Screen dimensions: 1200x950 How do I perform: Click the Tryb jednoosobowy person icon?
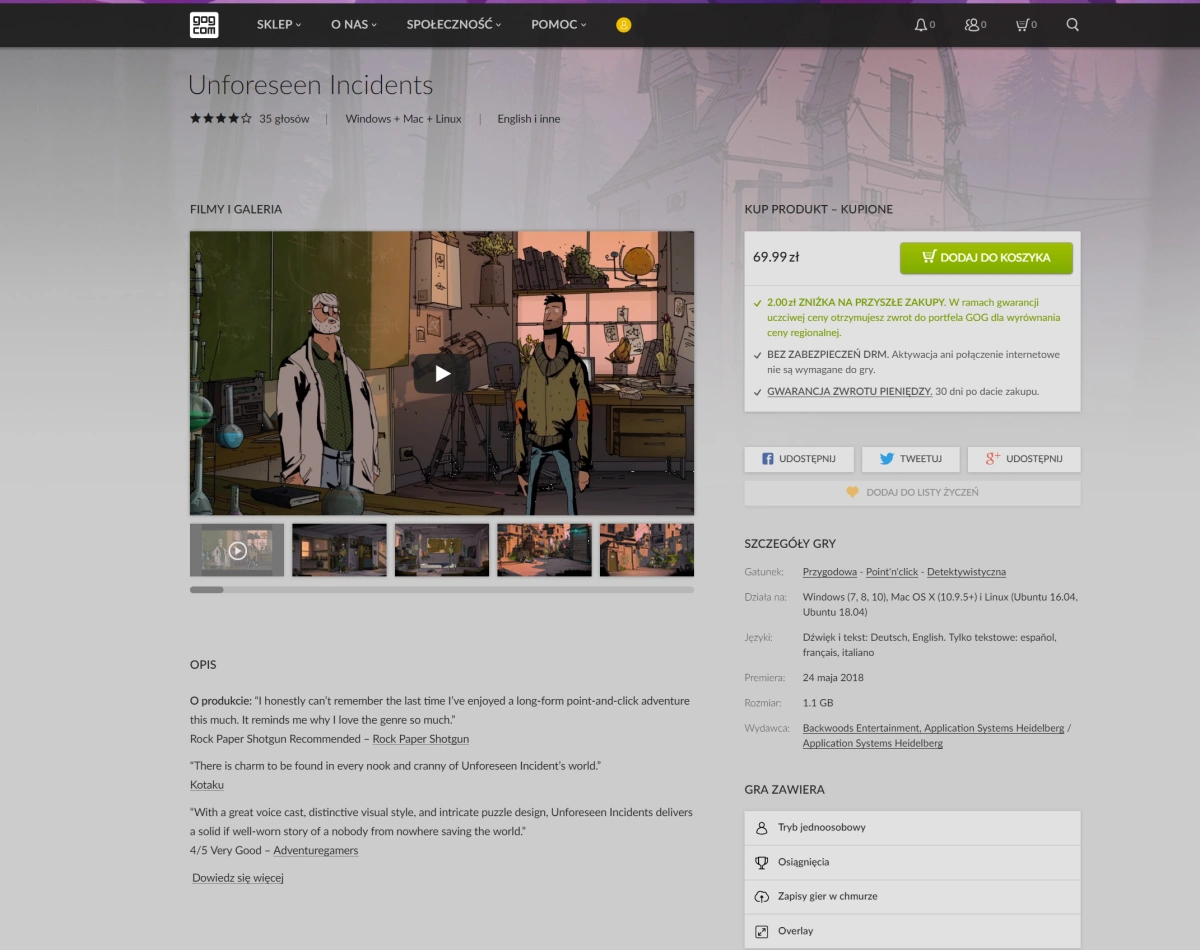[x=761, y=828]
